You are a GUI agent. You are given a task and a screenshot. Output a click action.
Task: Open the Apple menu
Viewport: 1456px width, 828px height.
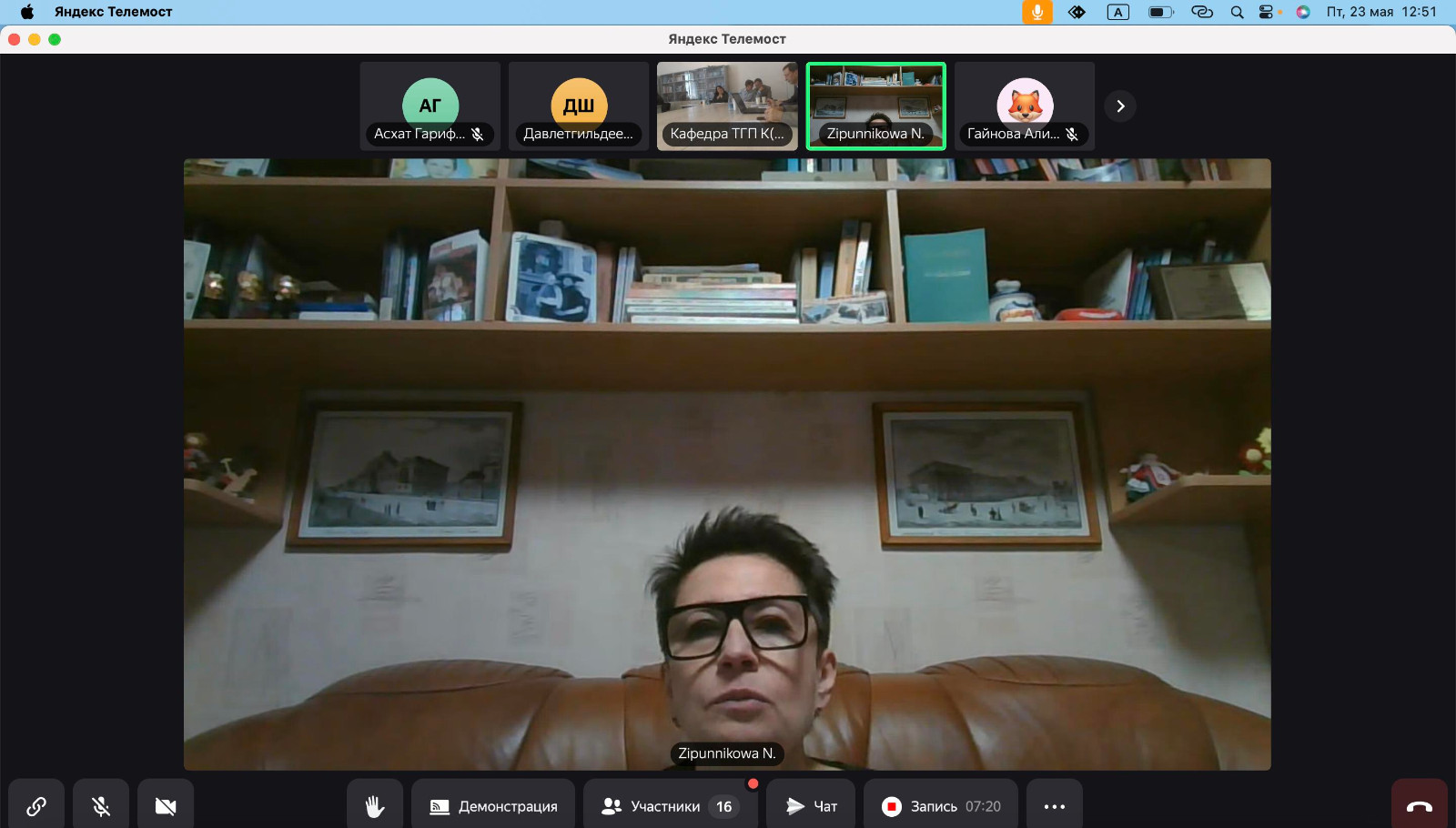point(27,12)
